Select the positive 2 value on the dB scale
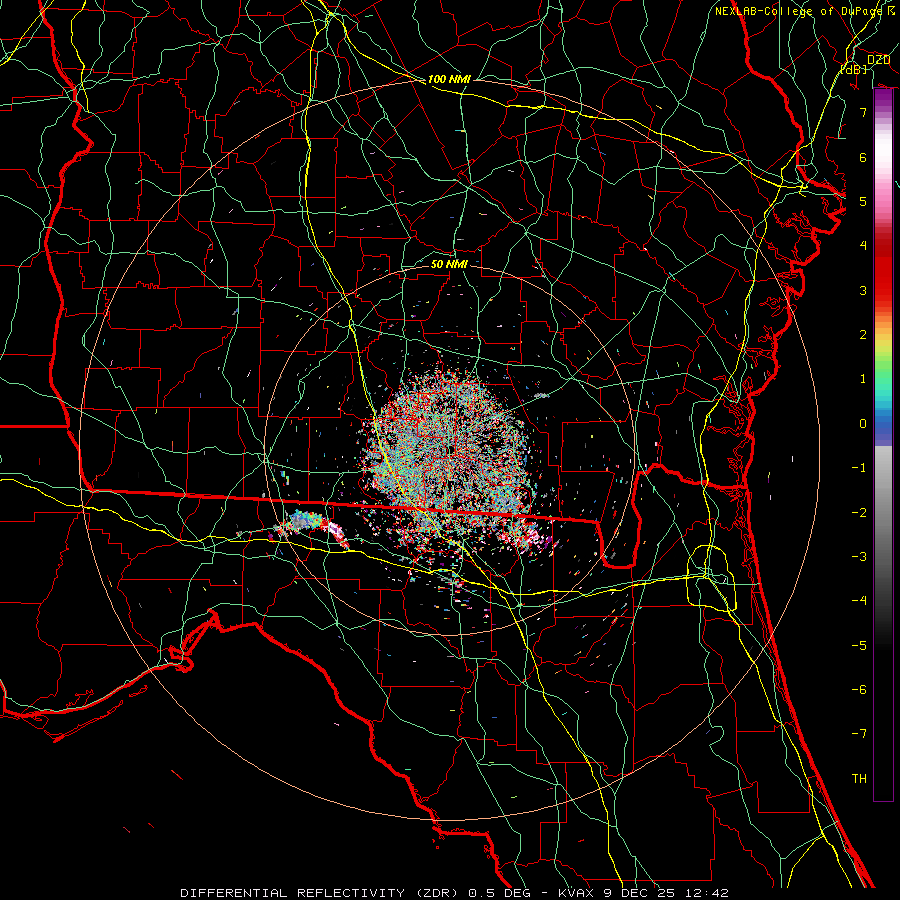 click(x=863, y=335)
